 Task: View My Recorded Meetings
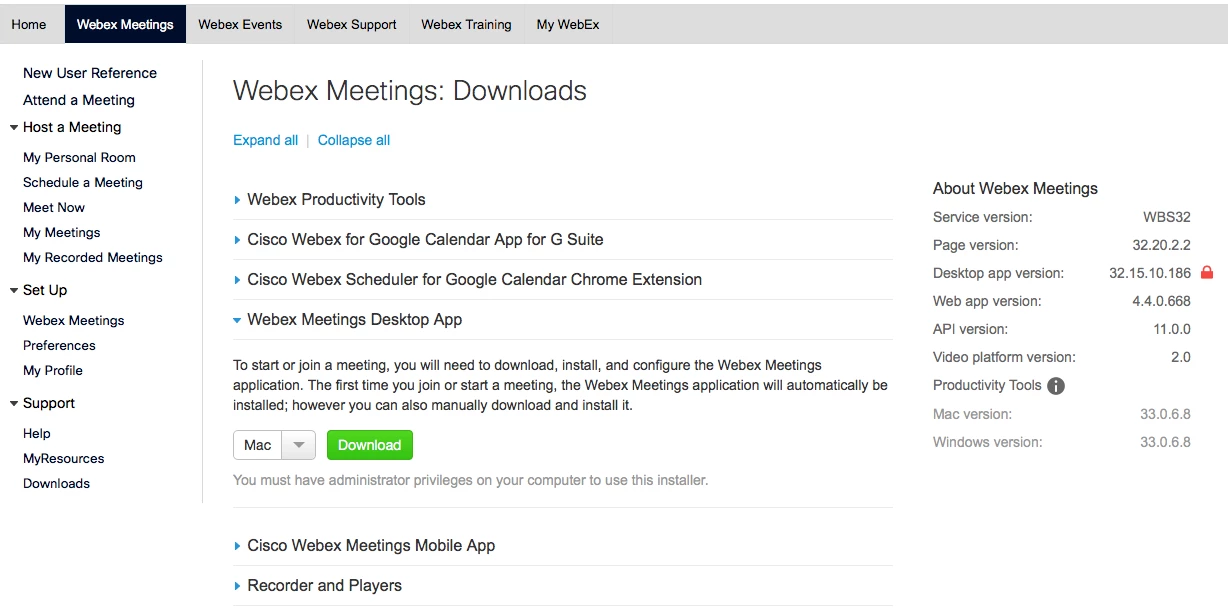pos(93,257)
